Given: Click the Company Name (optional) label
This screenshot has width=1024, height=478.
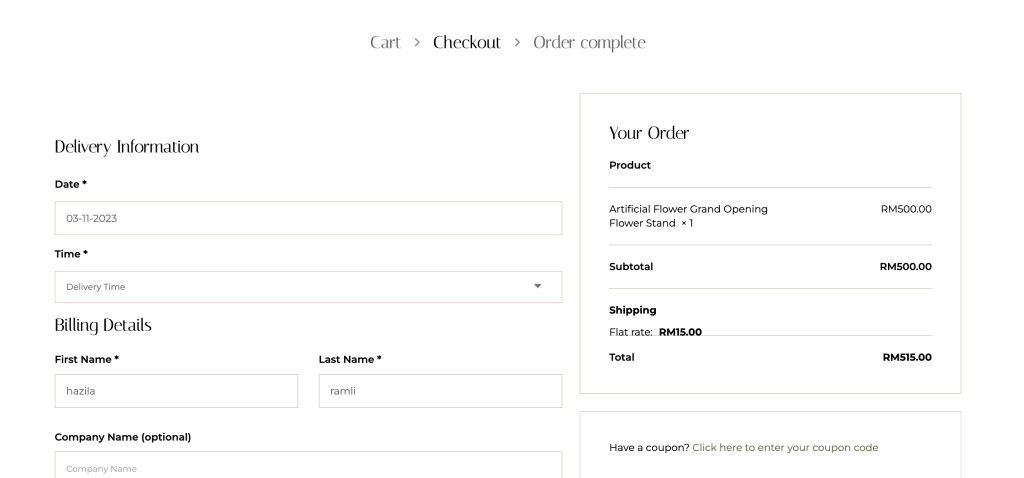Looking at the screenshot, I should point(122,436).
